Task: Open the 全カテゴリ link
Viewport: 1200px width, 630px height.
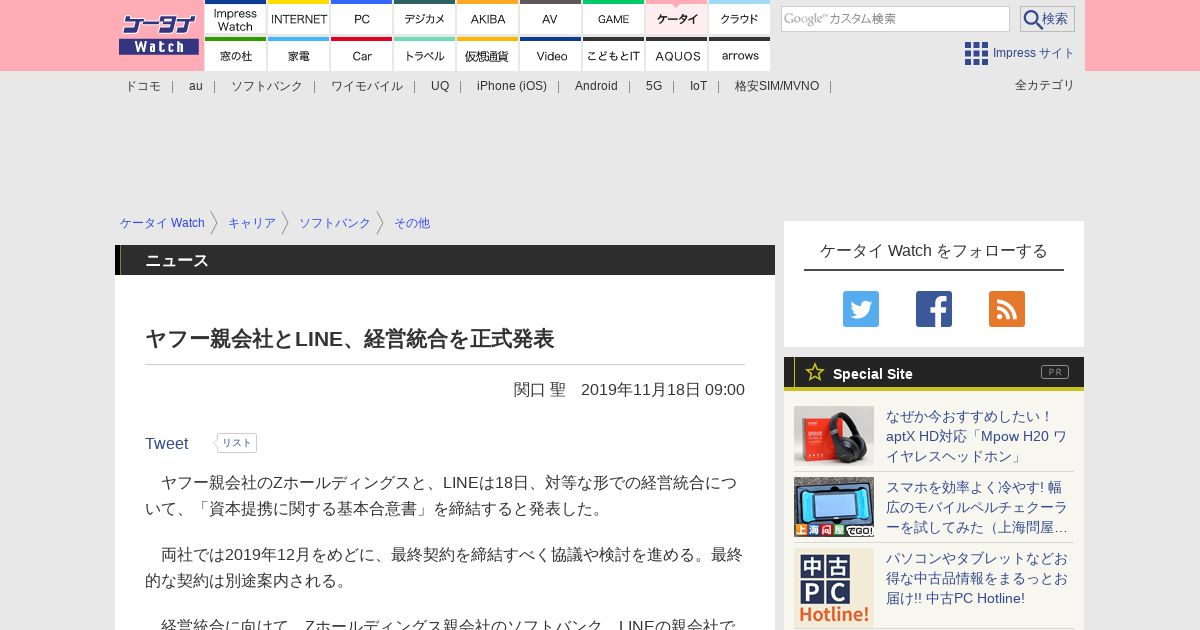Action: 1045,85
